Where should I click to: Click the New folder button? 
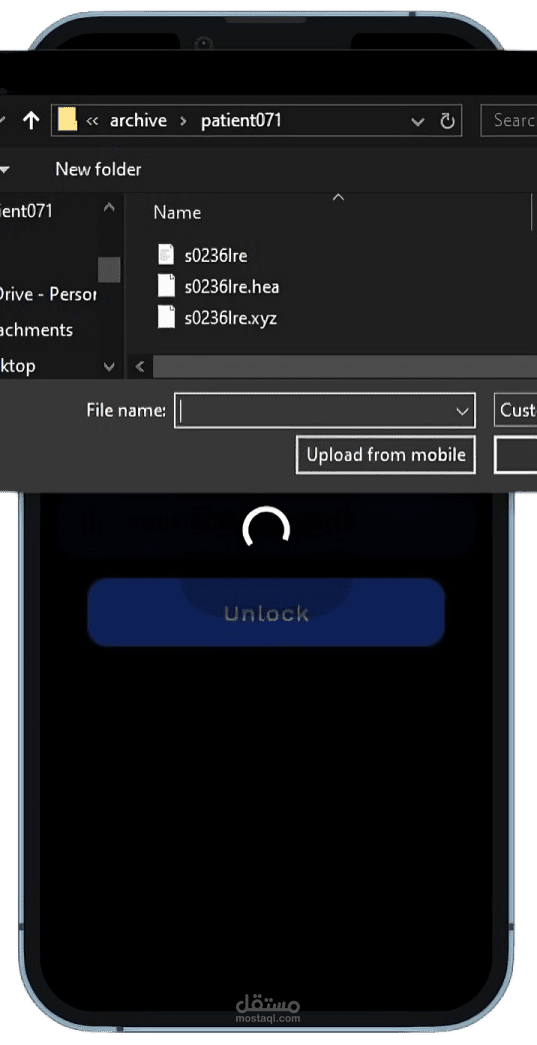point(98,169)
